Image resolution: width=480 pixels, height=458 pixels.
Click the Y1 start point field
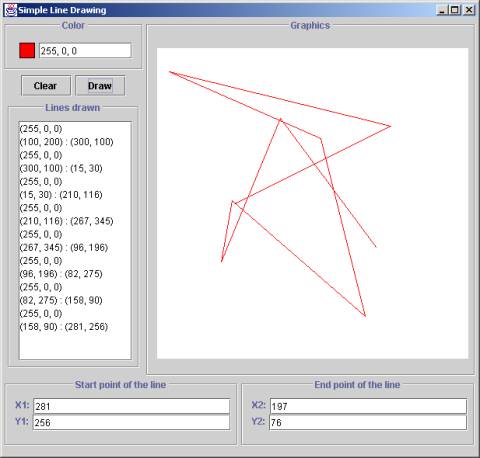click(x=131, y=422)
